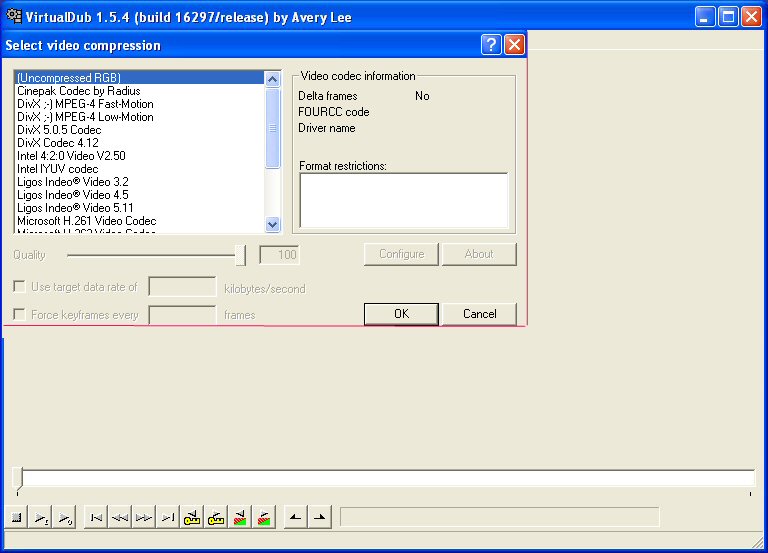Screen dimensions: 768x553
Task: Click the Stop playback button
Action: pos(16,517)
